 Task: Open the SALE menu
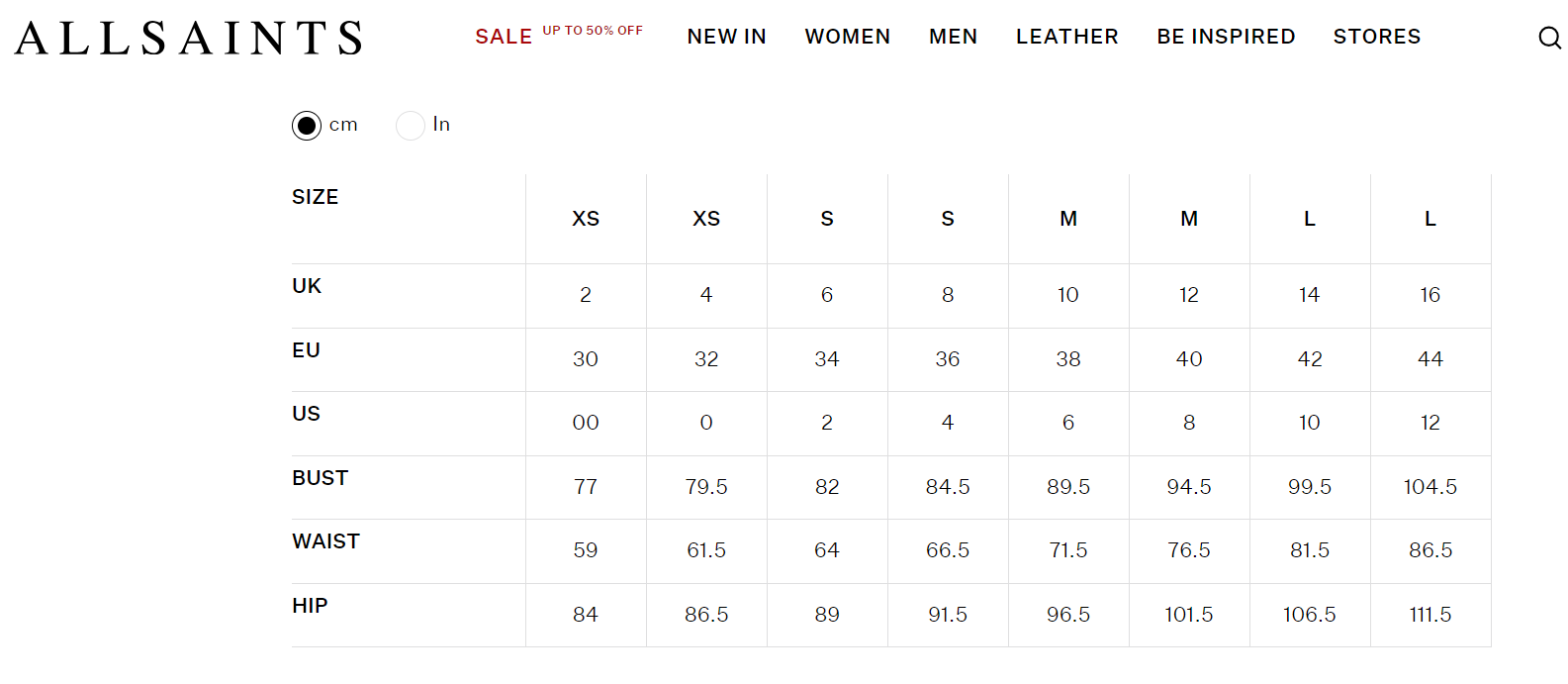tap(504, 37)
